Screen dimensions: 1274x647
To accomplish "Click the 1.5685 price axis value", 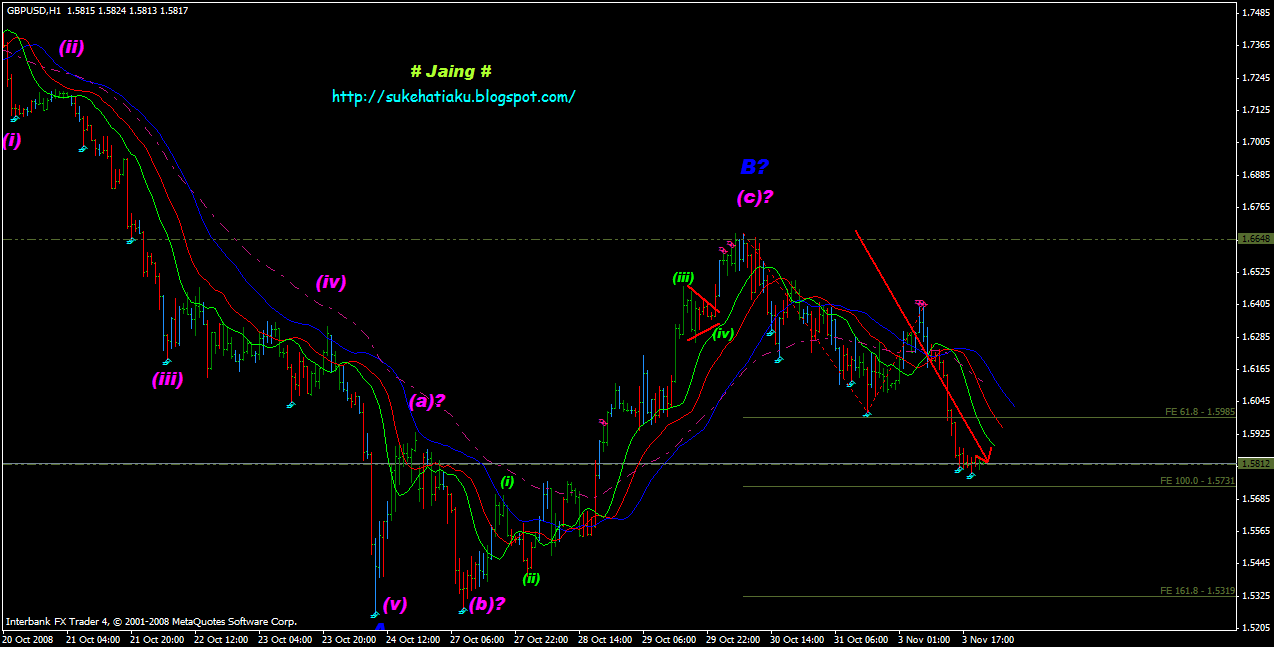I will (1255, 498).
